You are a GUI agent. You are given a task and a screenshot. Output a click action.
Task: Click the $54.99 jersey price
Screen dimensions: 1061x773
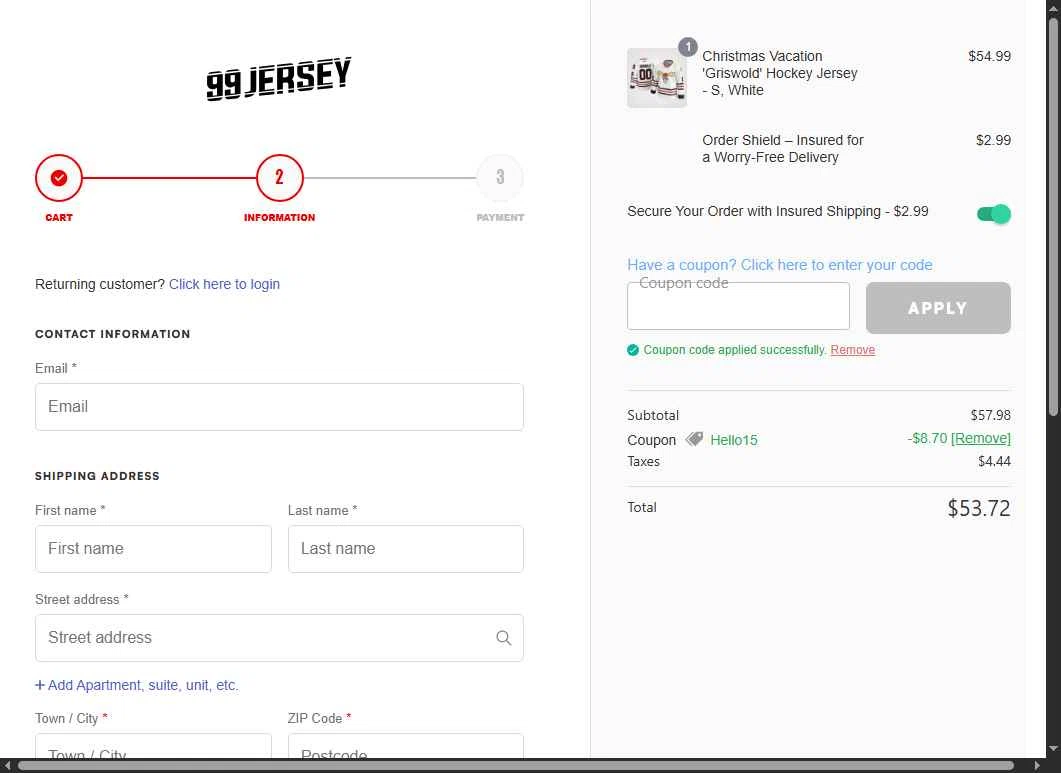(989, 56)
